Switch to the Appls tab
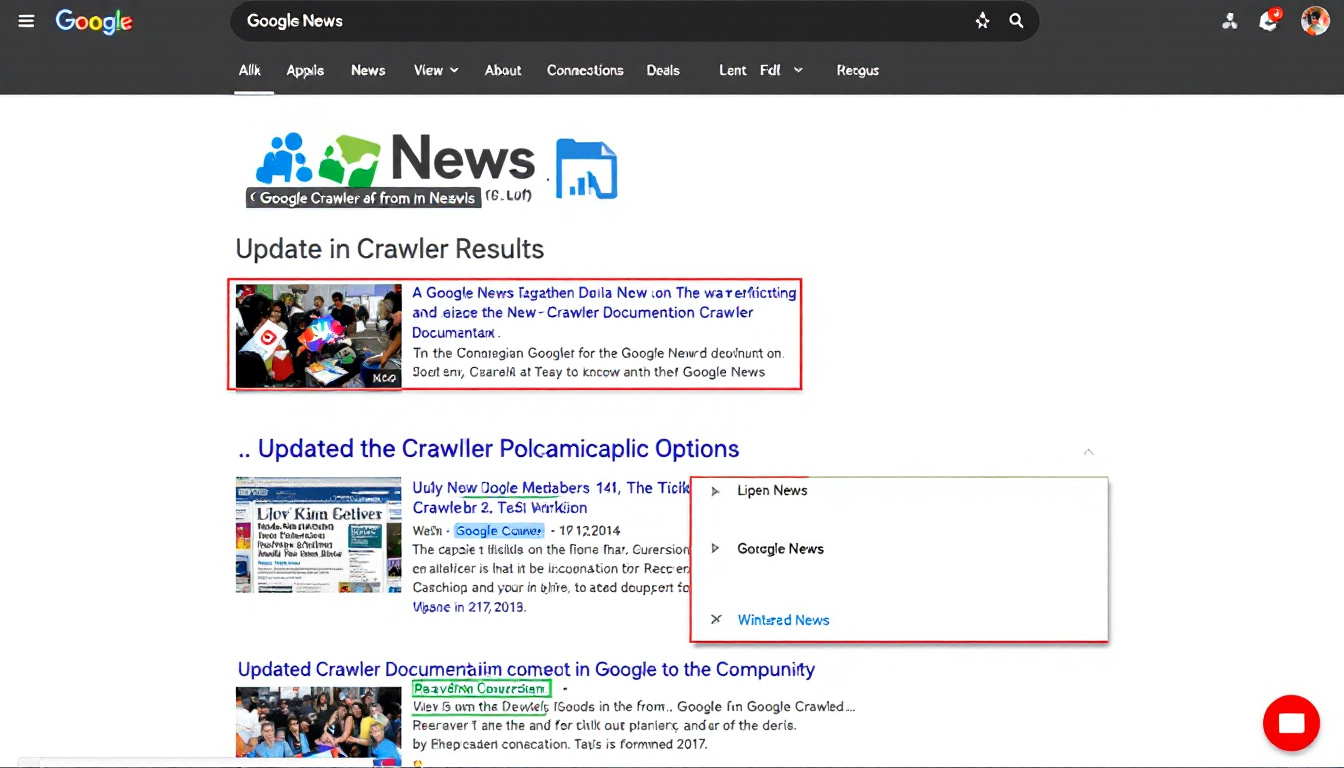Screen dimensions: 1344x768 coord(305,70)
